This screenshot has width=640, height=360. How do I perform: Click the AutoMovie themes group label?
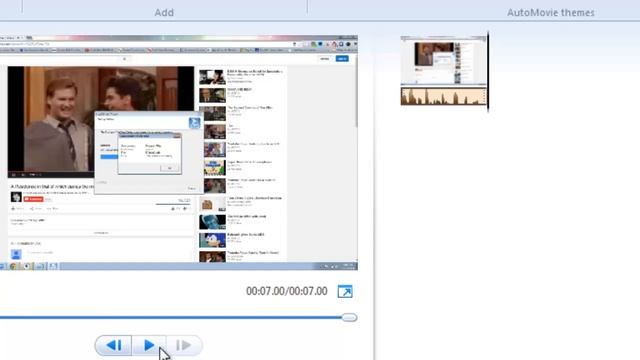pyautogui.click(x=551, y=13)
